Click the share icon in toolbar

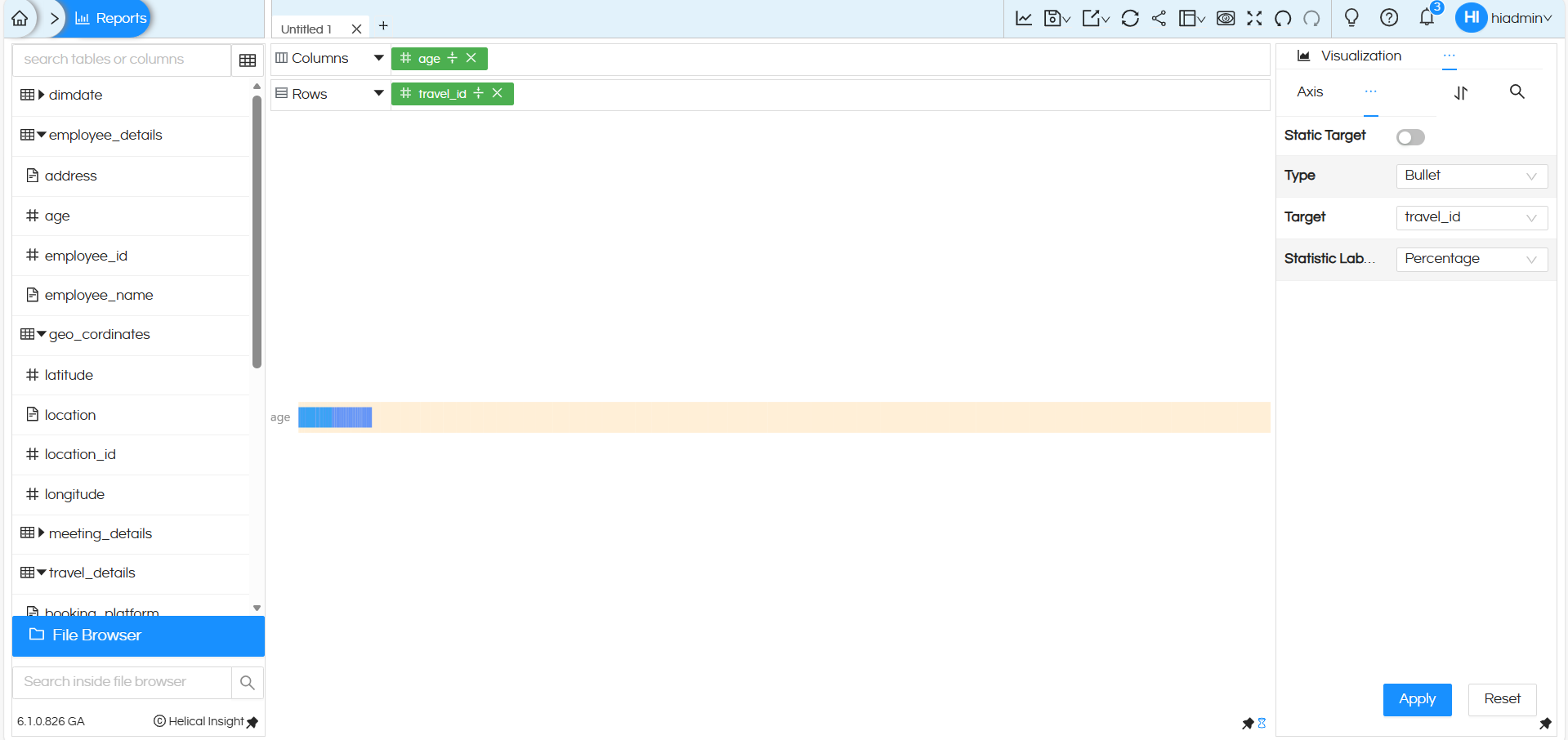1159,18
